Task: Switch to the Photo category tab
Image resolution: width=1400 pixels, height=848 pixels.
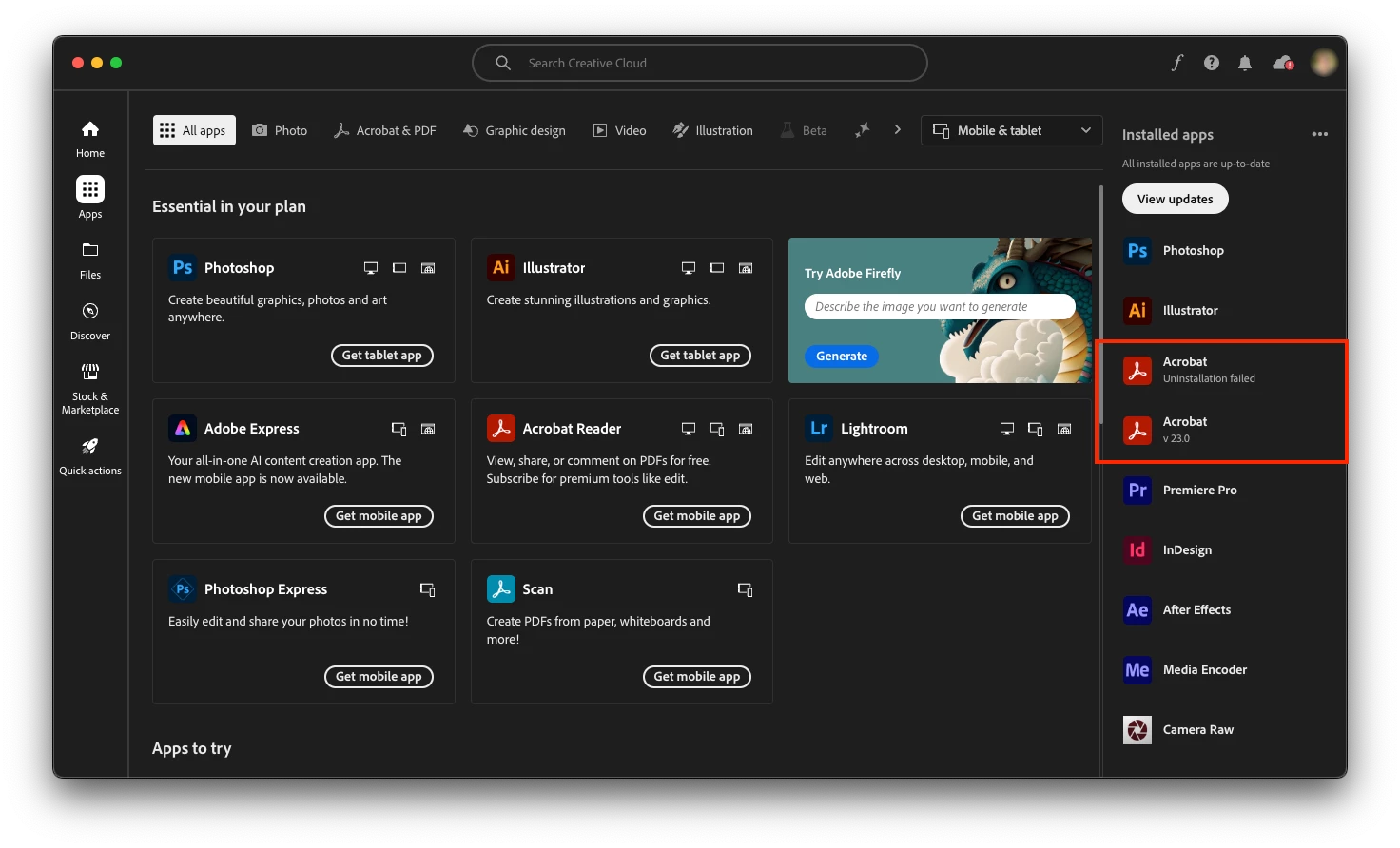Action: coord(280,130)
